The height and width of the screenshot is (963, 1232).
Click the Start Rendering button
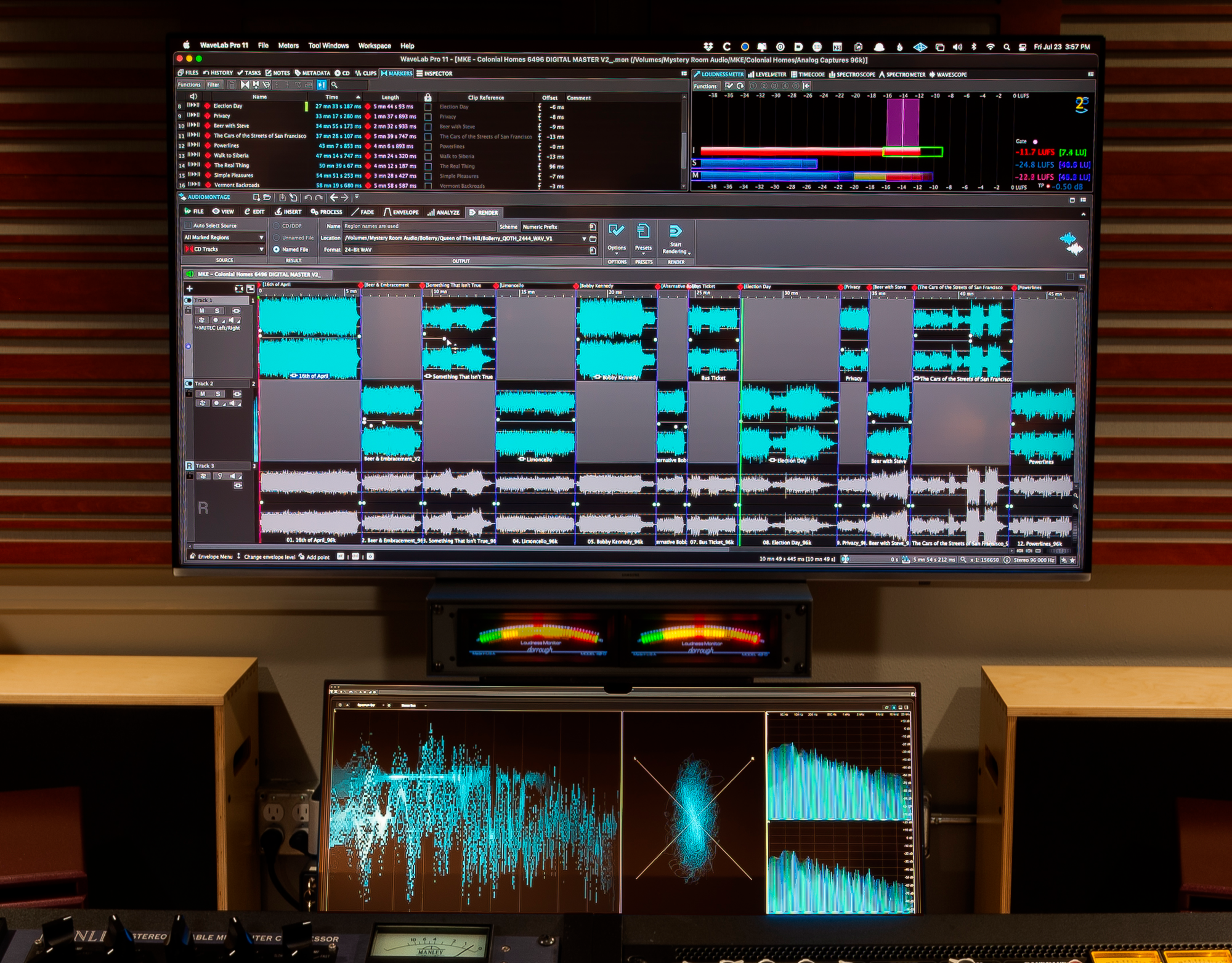click(676, 240)
